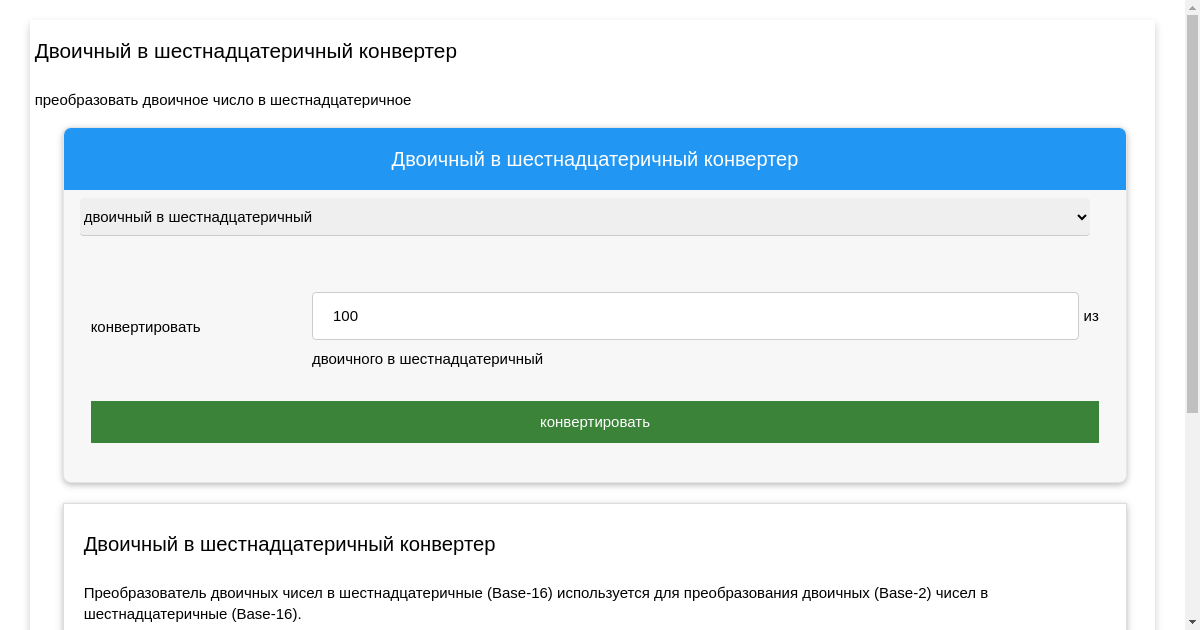Click the first (Base-16) mention in the description

[x=519, y=593]
